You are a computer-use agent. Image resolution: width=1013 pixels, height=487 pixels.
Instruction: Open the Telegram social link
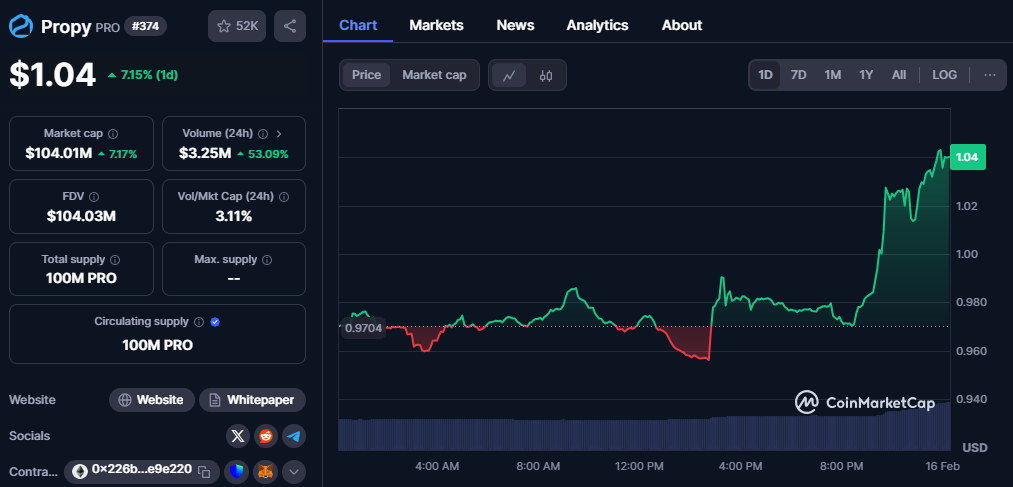click(x=293, y=436)
